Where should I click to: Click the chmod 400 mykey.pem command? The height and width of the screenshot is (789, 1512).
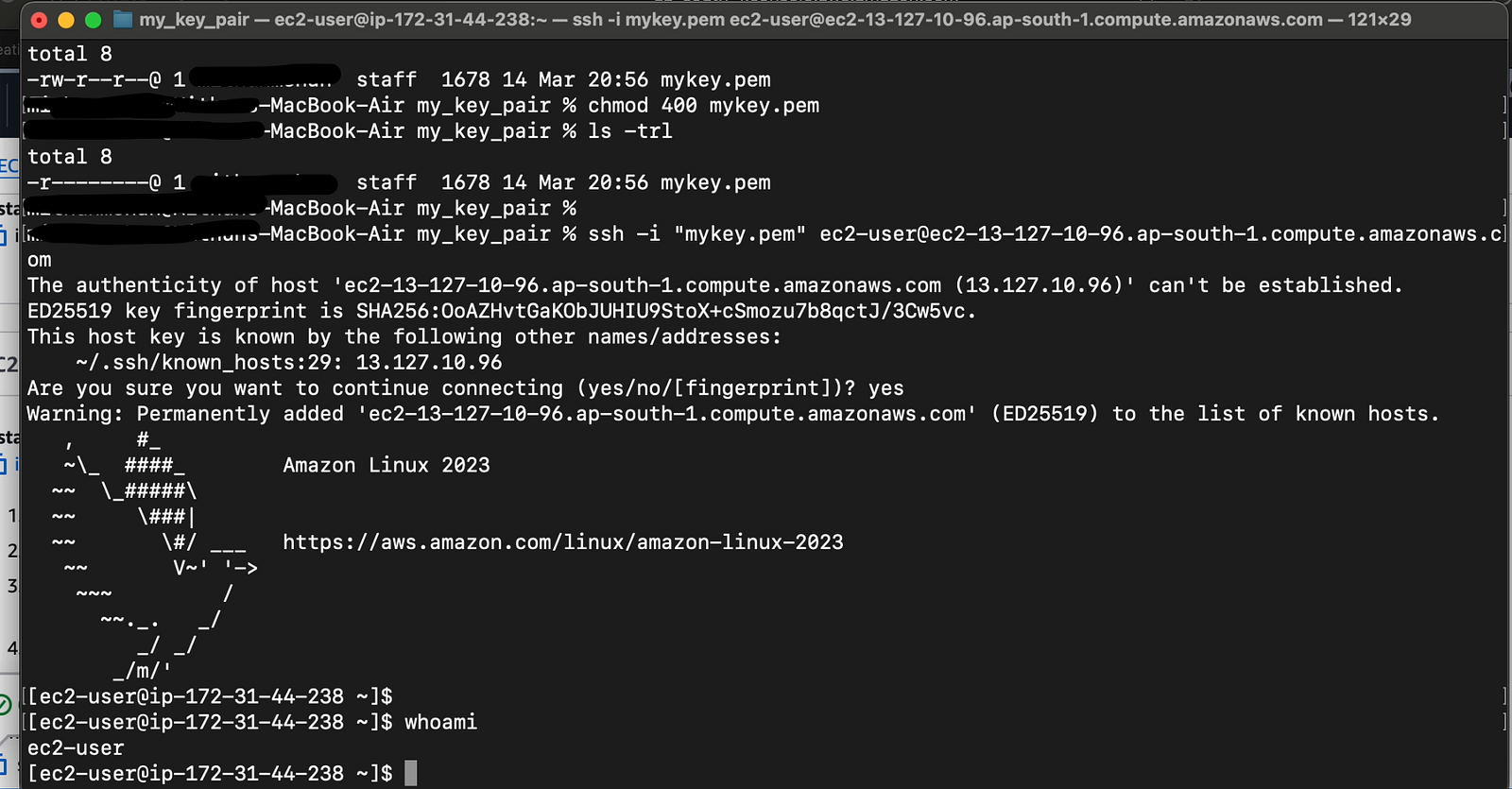click(x=703, y=106)
